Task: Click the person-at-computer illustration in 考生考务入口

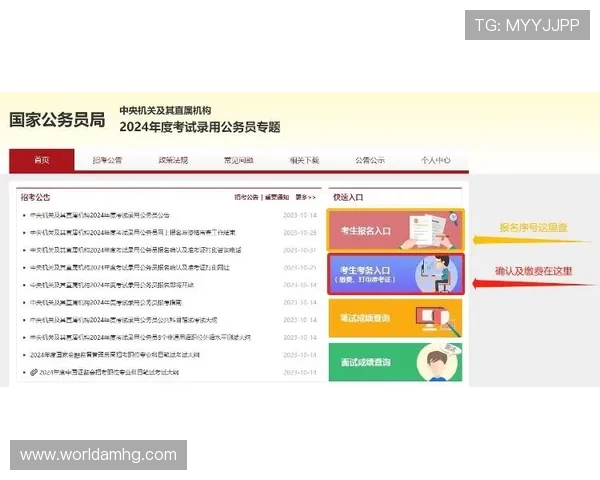Action: pos(437,274)
